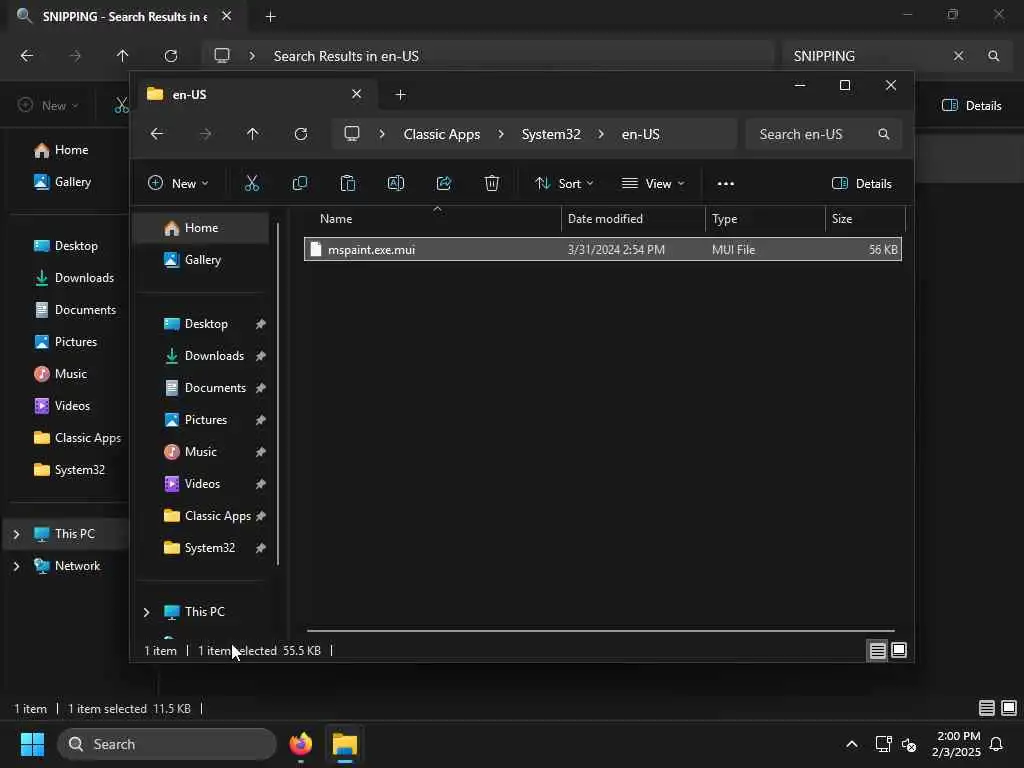Sort by Date modified column header

(x=633, y=219)
